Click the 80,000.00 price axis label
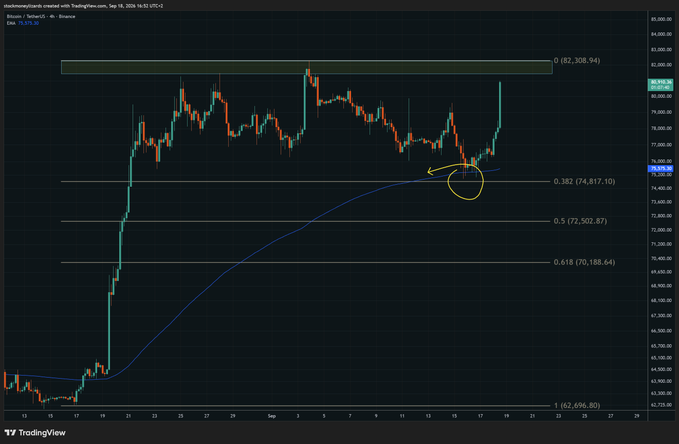Viewport: 679px width, 444px height. (x=661, y=96)
